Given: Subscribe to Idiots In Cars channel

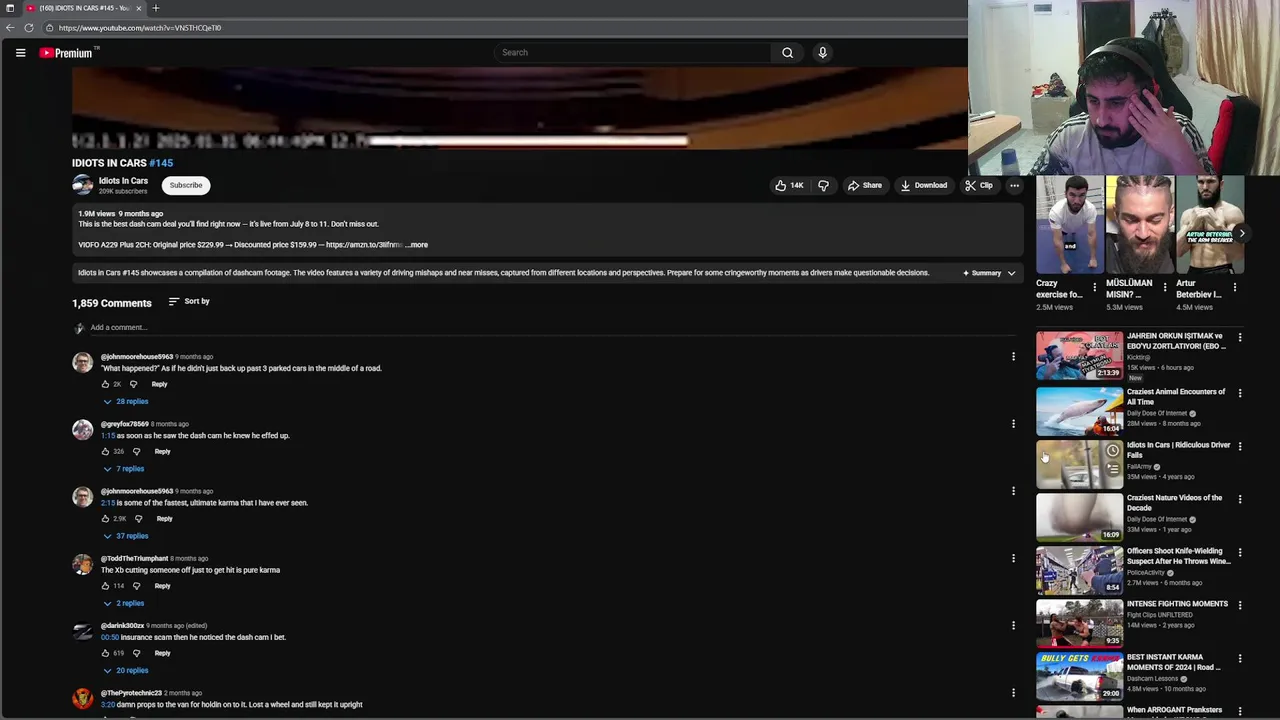Looking at the screenshot, I should coord(186,185).
